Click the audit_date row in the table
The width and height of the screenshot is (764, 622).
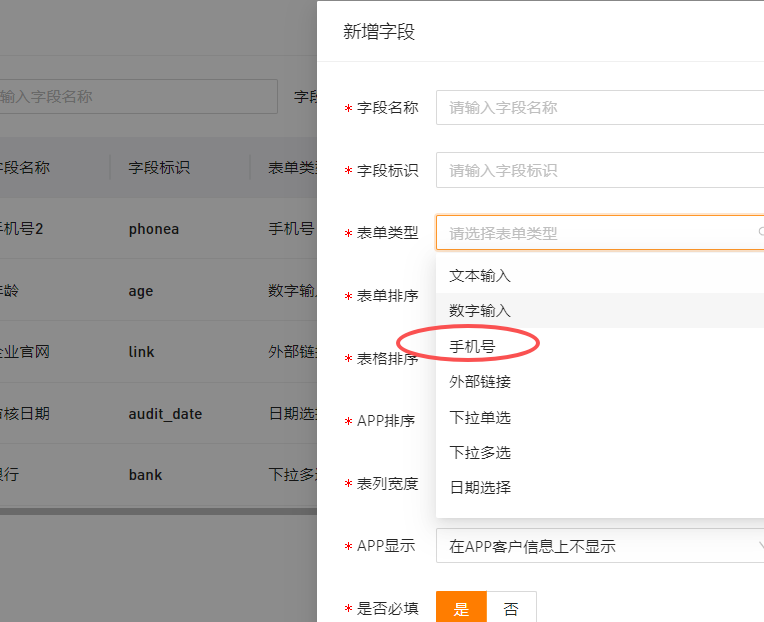tap(165, 414)
